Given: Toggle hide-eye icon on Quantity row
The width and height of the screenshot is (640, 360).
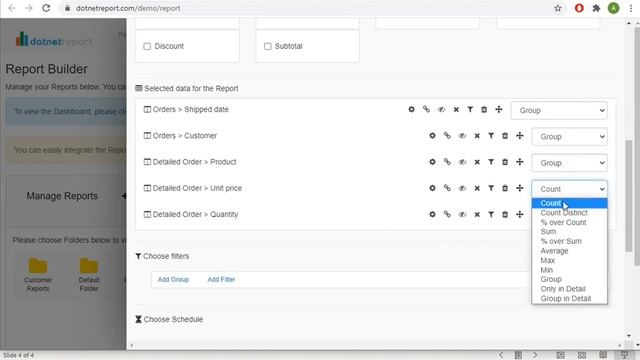Looking at the screenshot, I should 462,214.
